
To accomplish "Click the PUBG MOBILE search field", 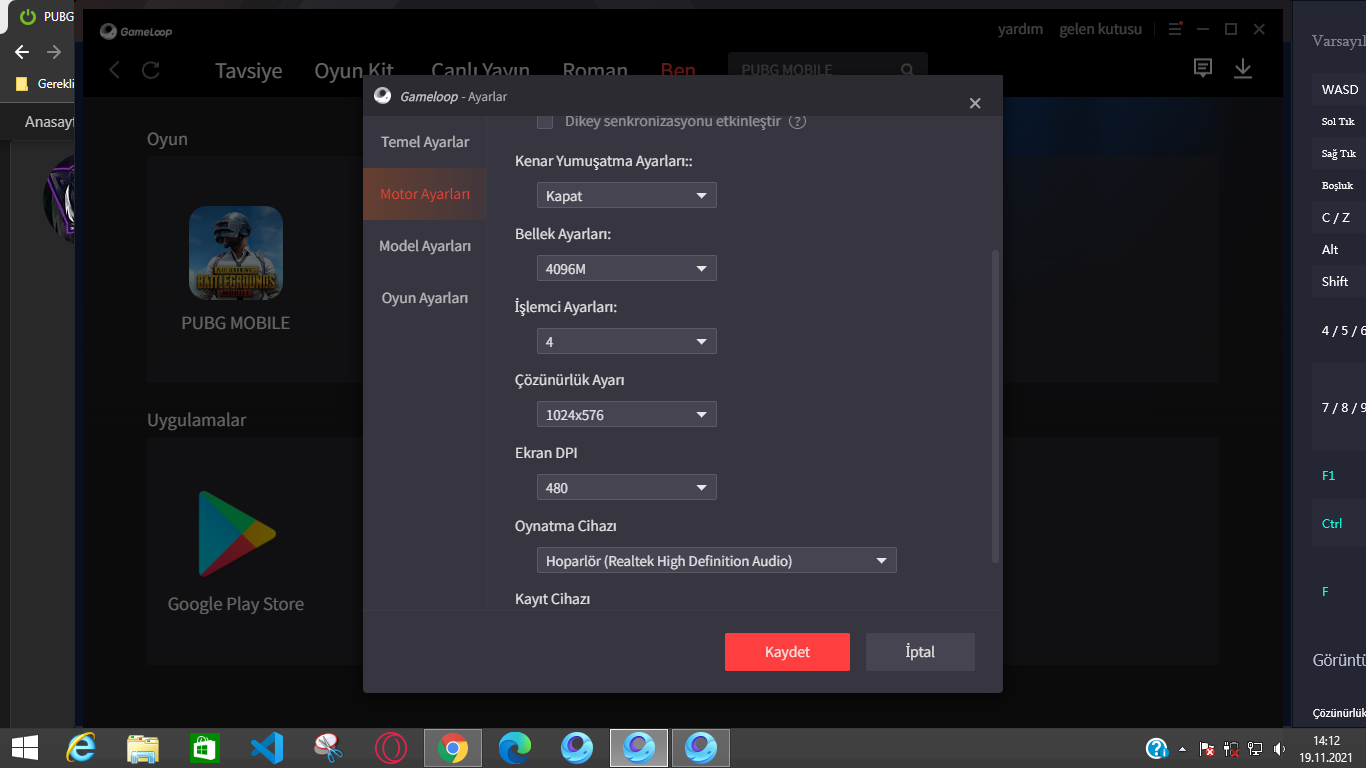I will (828, 70).
